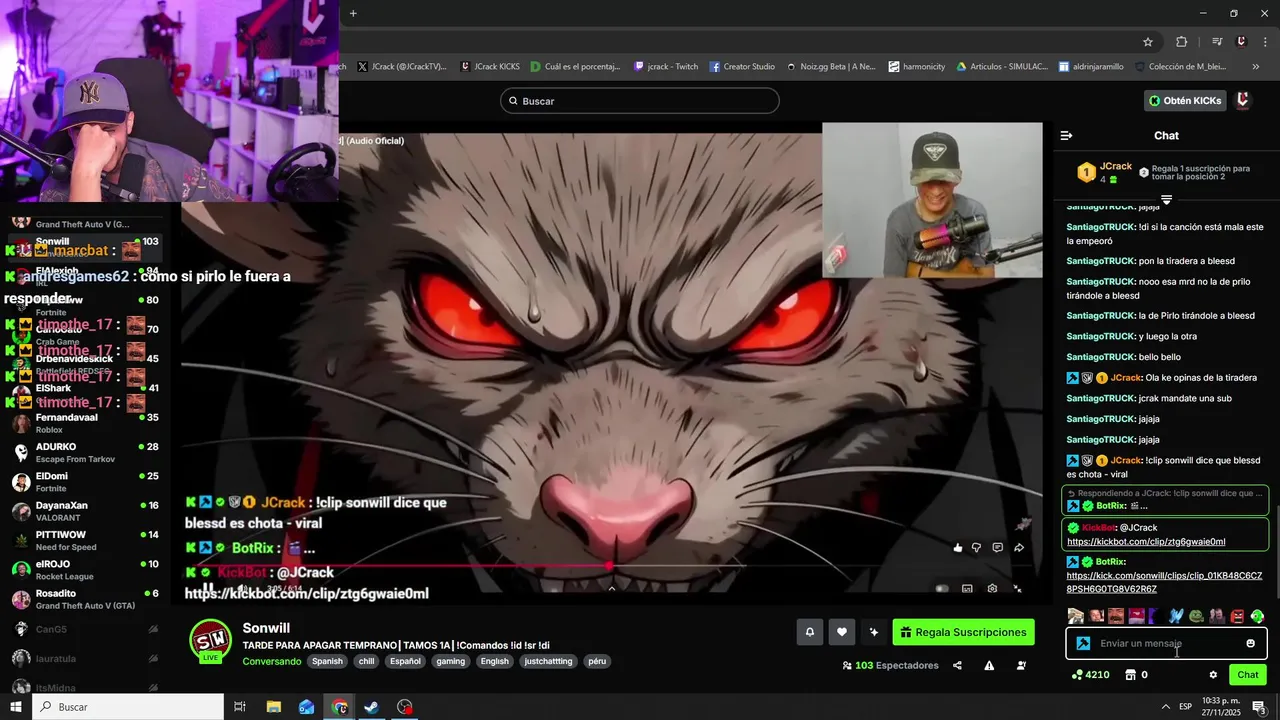Open the emoji picker in chat input
The width and height of the screenshot is (1280, 720).
tap(1250, 643)
